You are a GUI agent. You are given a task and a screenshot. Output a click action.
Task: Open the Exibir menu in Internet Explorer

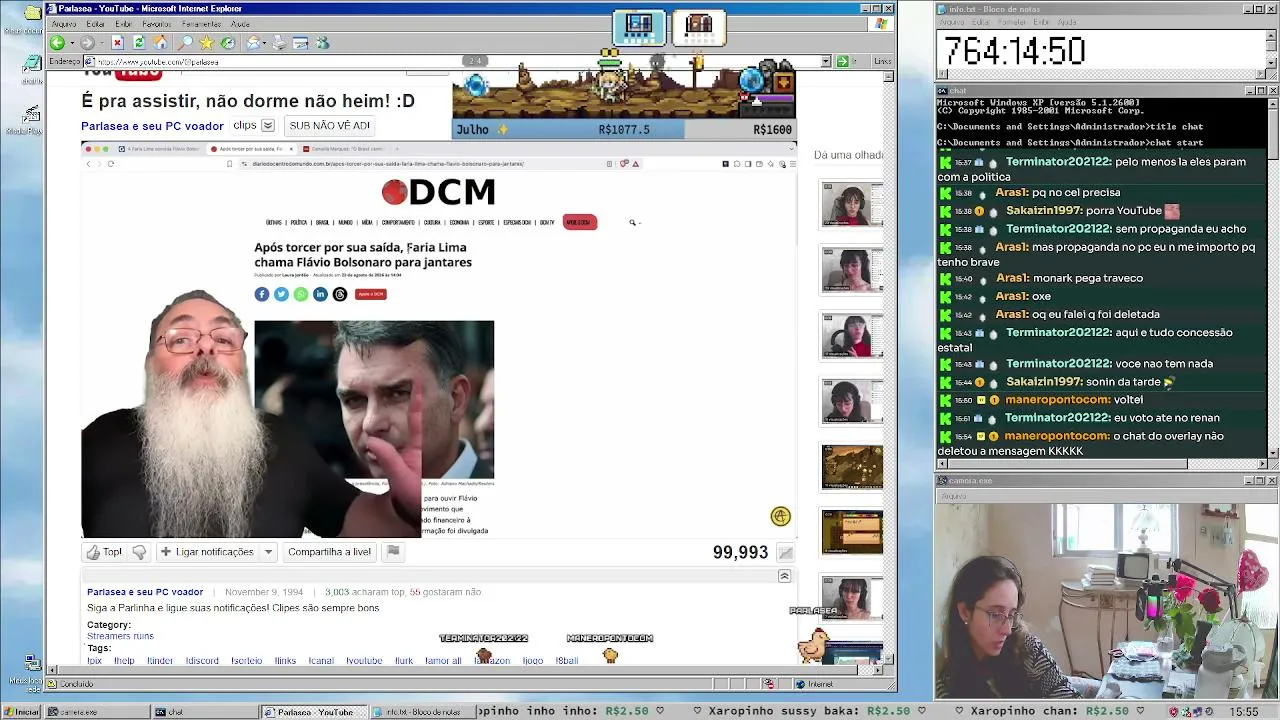[x=123, y=24]
